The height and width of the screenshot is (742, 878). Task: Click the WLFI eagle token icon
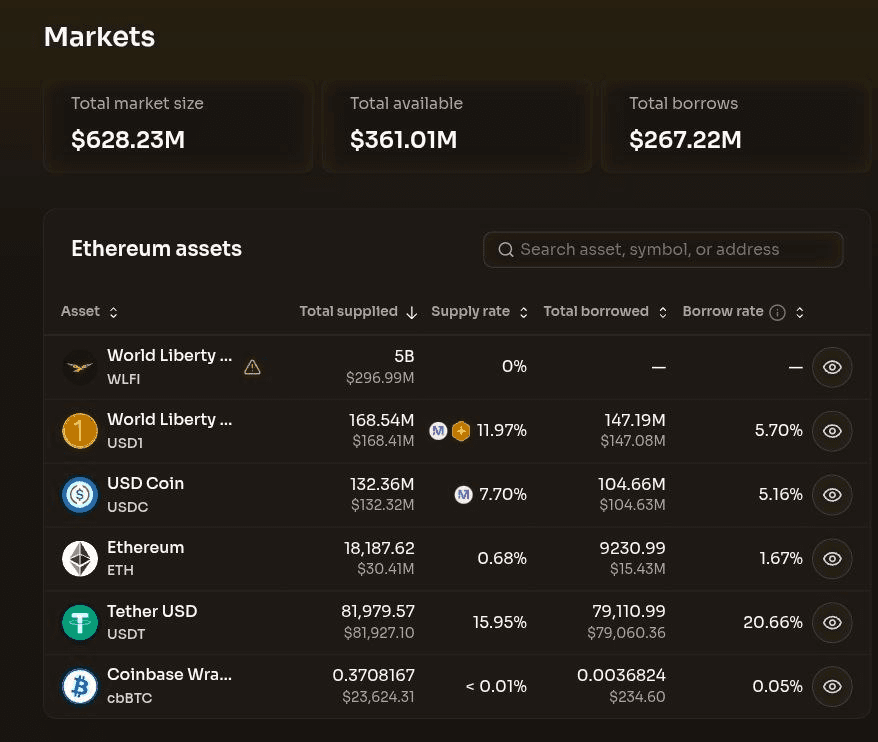[x=80, y=367]
